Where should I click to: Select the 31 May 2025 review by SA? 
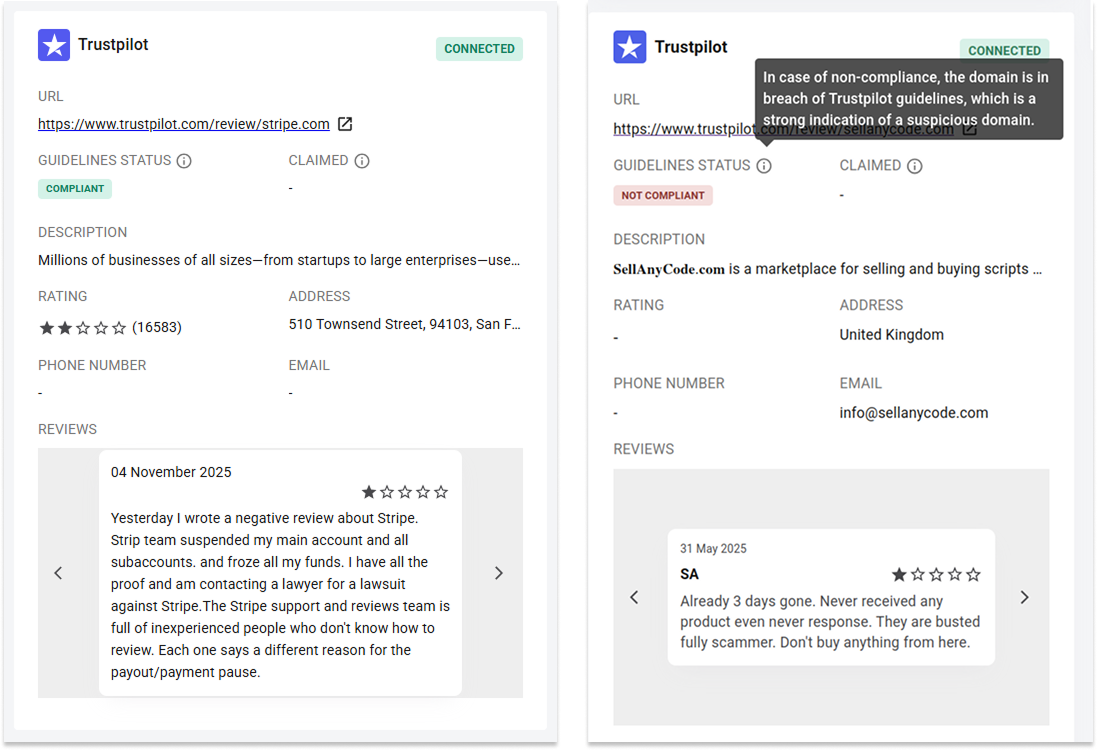tap(830, 597)
